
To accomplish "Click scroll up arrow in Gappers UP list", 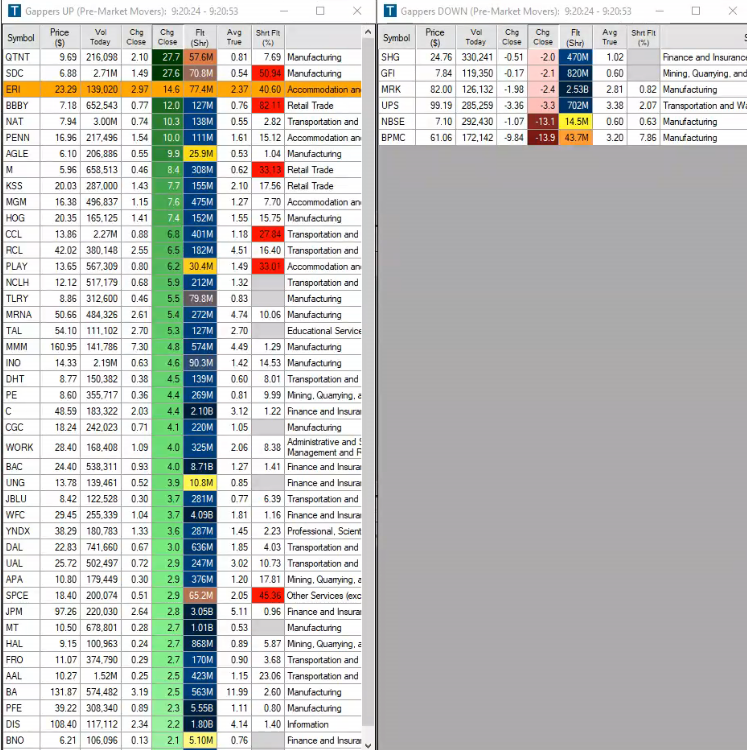I will click(x=367, y=32).
